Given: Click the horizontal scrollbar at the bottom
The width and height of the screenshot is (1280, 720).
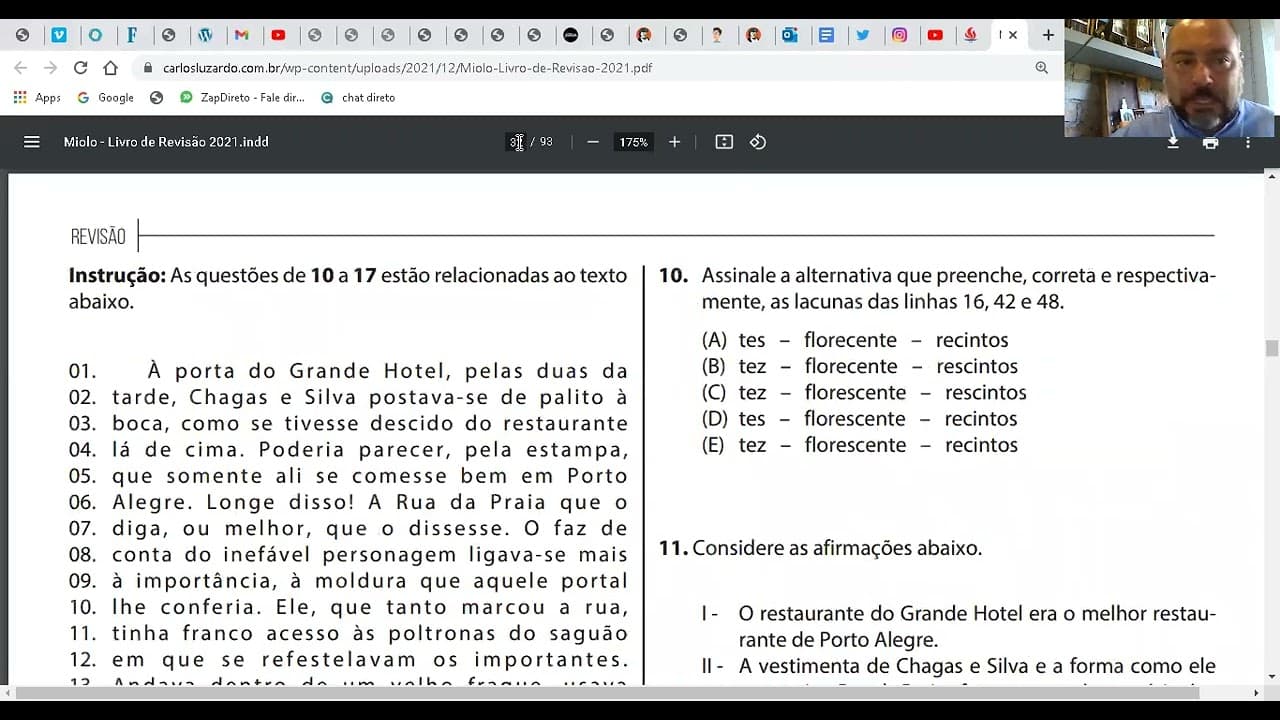Looking at the screenshot, I should coord(607,692).
